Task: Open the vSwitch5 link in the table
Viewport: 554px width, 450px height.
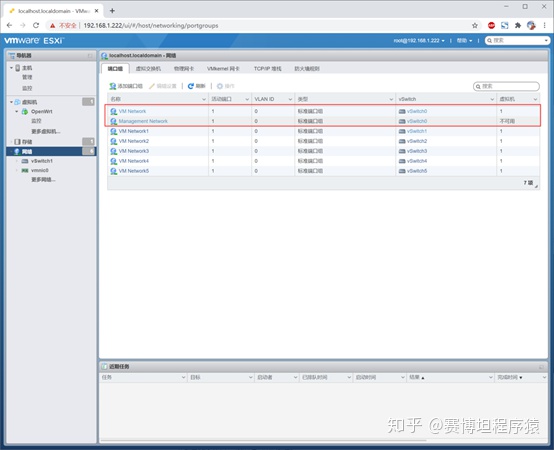Action: coord(417,171)
